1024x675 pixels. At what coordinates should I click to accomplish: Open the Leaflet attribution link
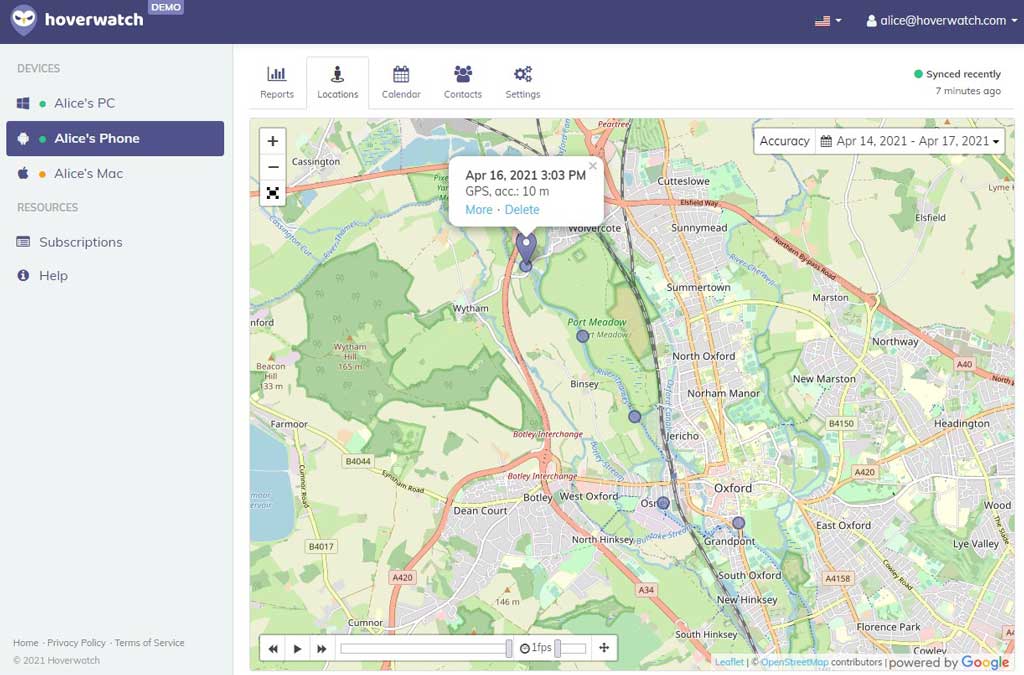pyautogui.click(x=729, y=662)
